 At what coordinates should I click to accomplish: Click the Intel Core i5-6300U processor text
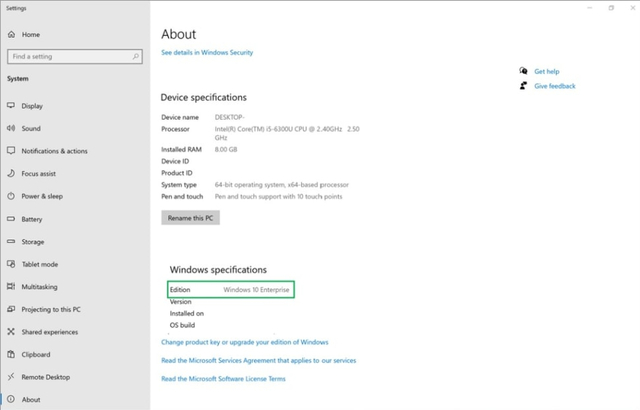(x=287, y=133)
